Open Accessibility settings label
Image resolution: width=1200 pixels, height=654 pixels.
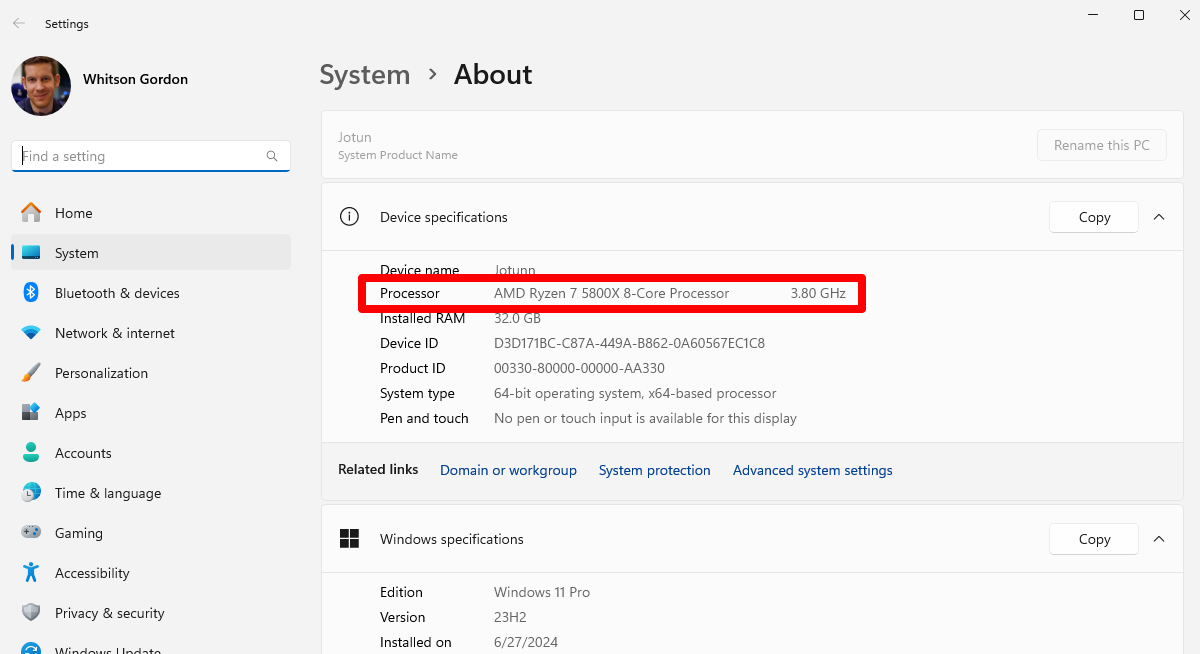92,573
